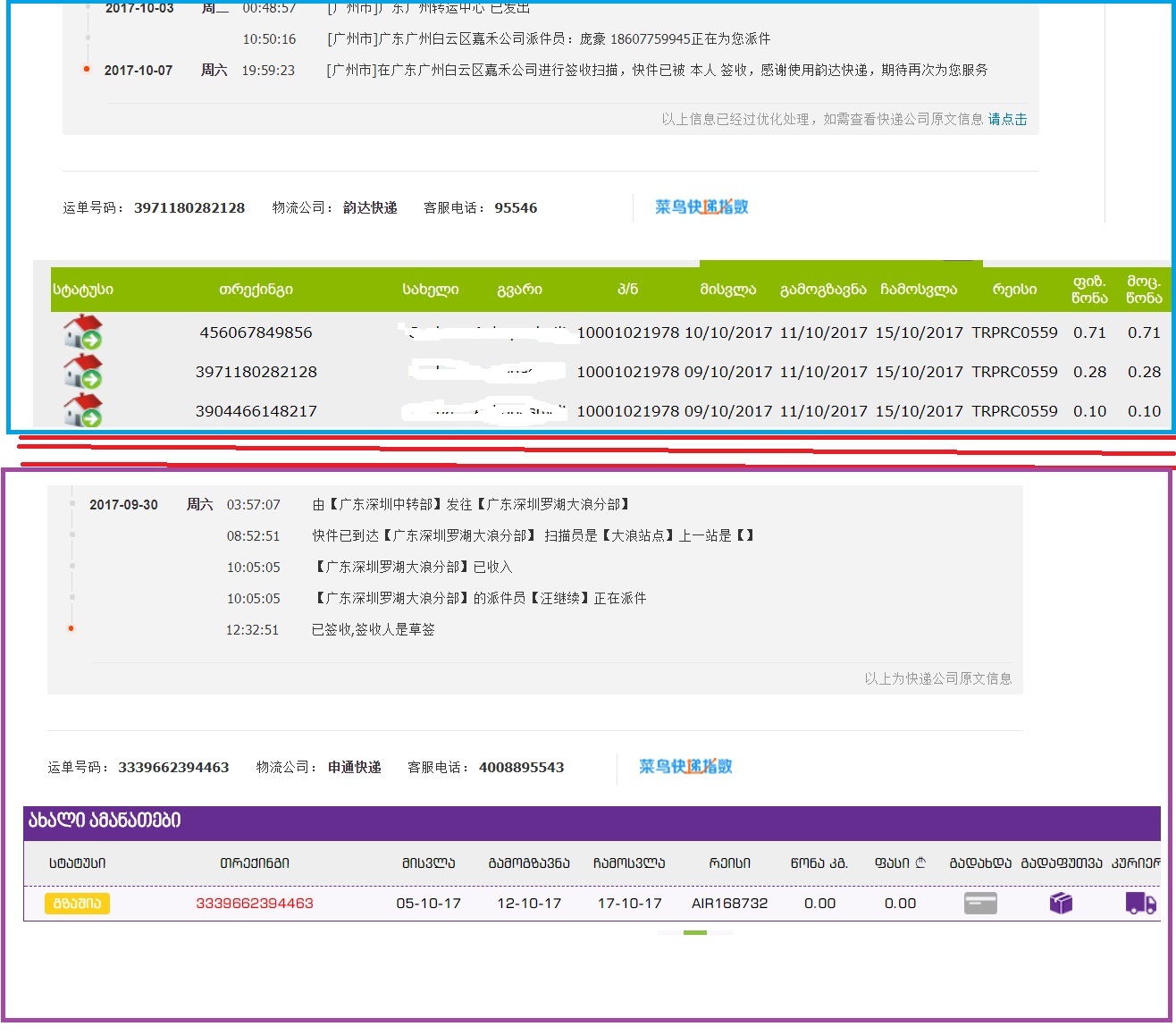
Task: Click the 请点击 link for original courier info
Action: (1007, 119)
